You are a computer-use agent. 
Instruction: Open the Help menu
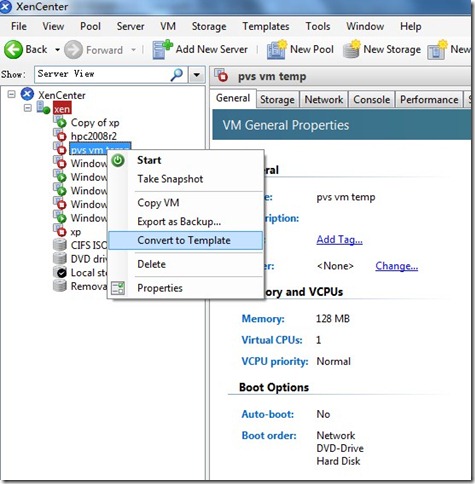click(411, 26)
